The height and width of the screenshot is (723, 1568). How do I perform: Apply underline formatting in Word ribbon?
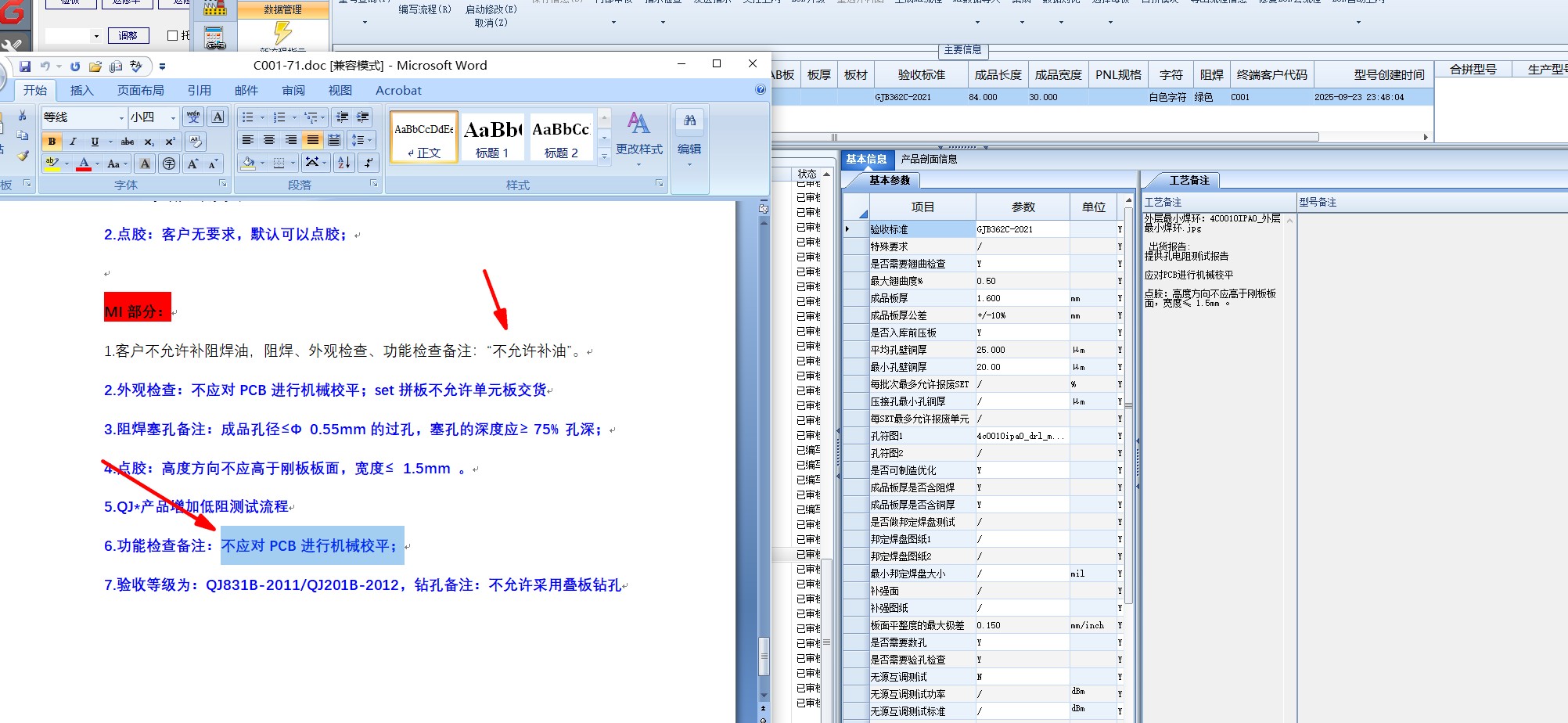(95, 142)
